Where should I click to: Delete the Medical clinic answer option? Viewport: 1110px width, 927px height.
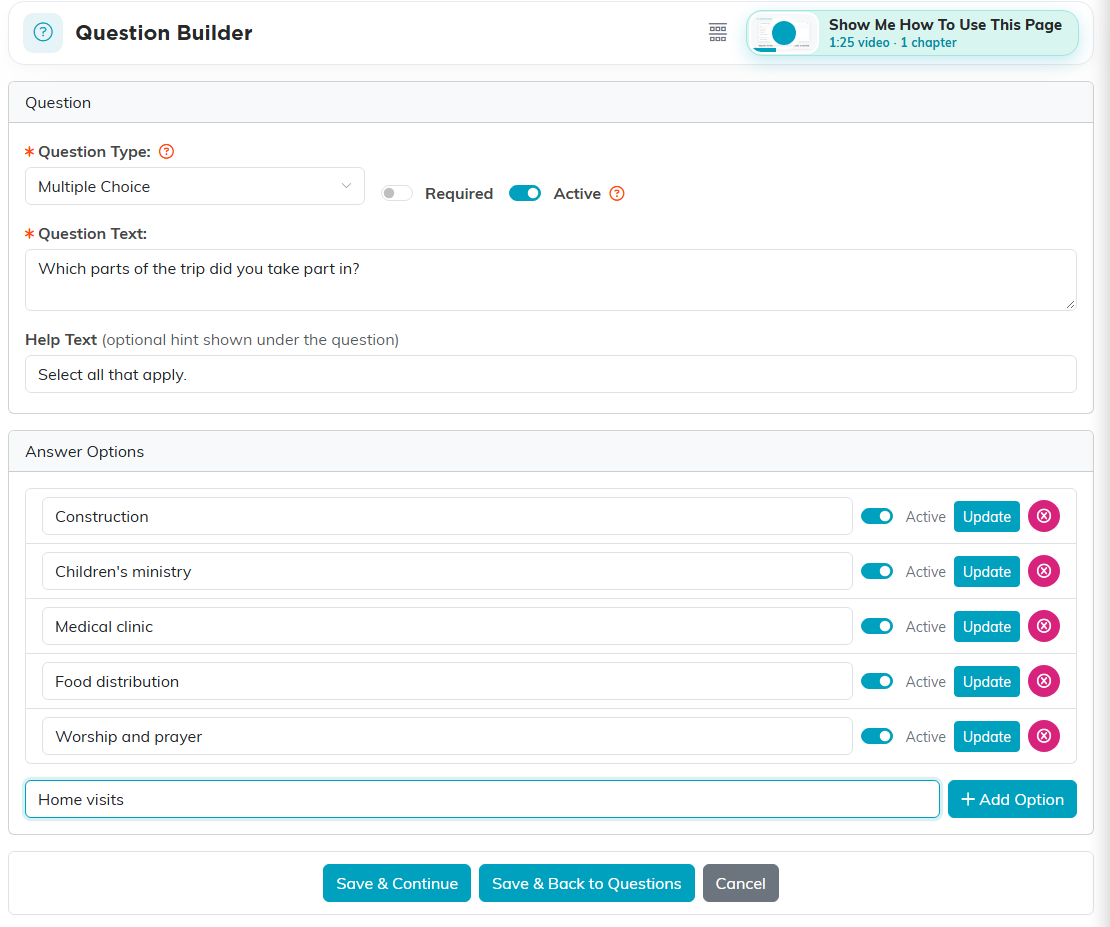click(x=1043, y=626)
